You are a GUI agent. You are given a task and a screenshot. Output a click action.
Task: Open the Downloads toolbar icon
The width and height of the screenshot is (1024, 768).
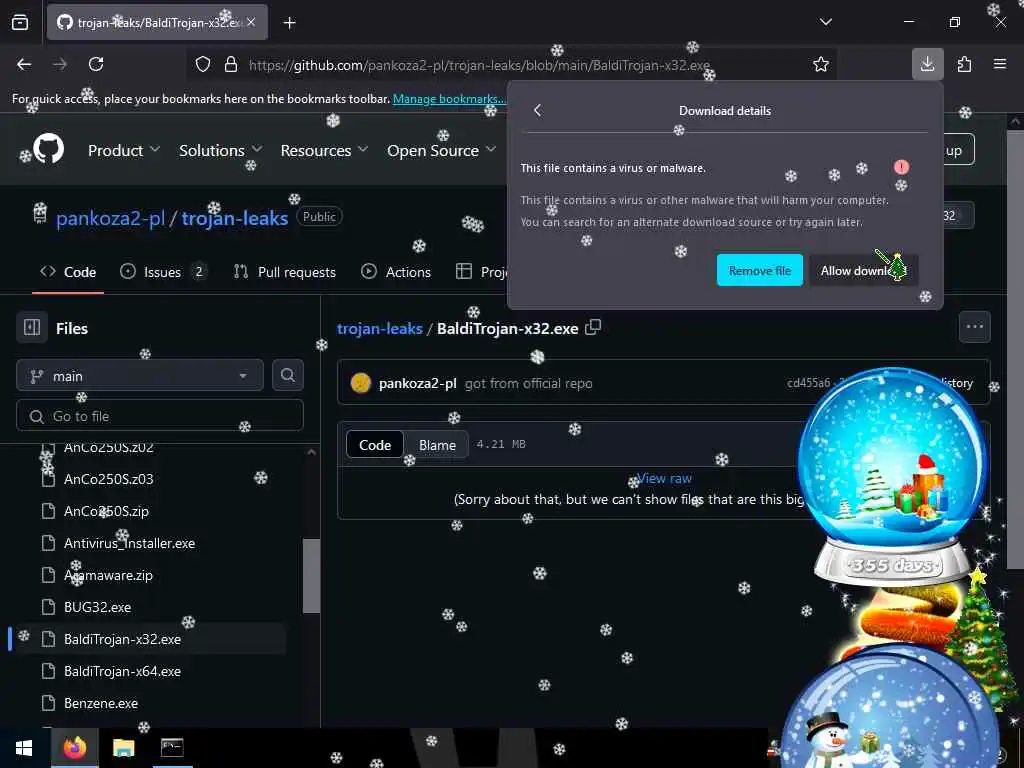click(927, 64)
